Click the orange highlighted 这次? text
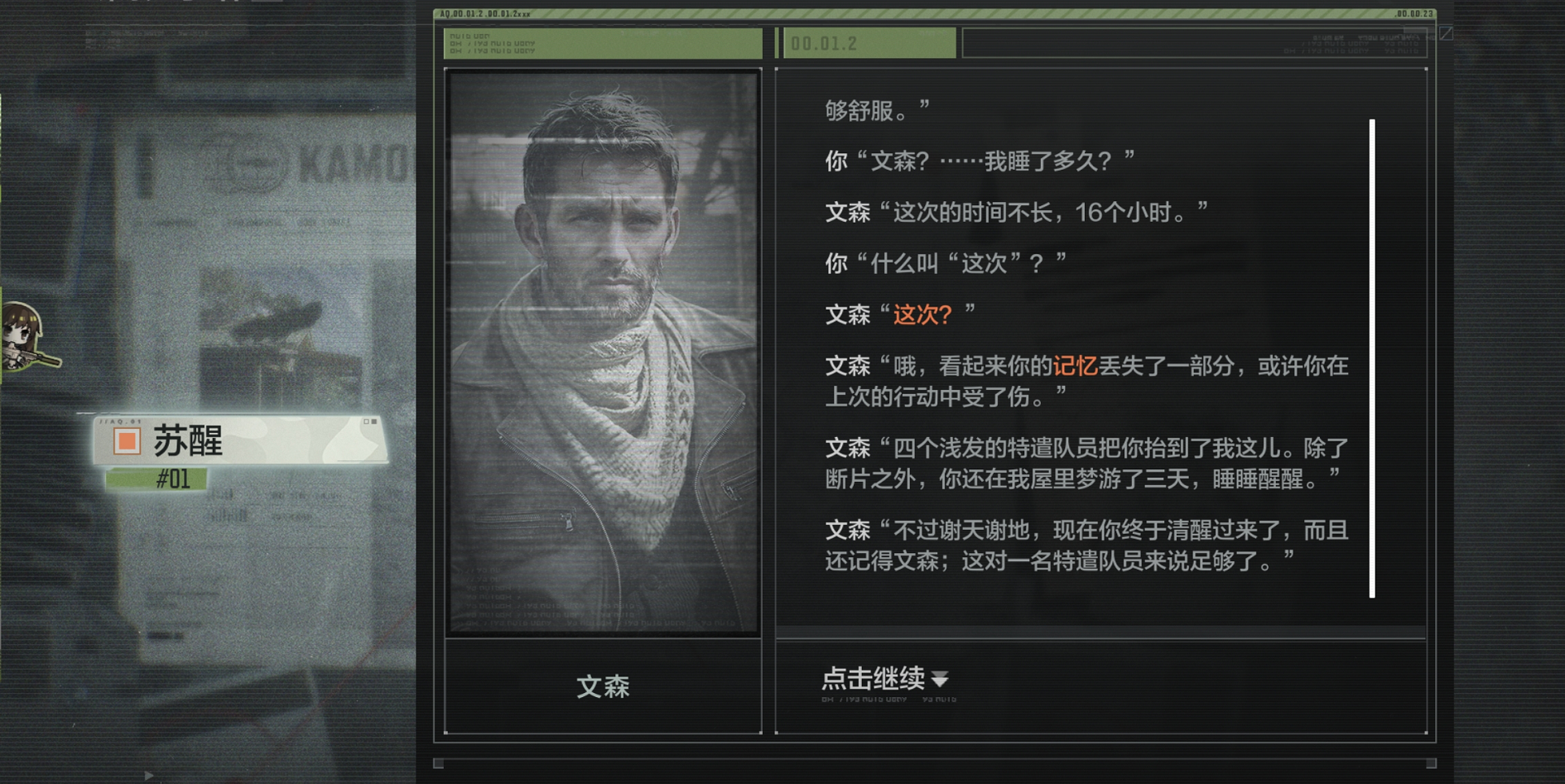Viewport: 1565px width, 784px height. pyautogui.click(x=923, y=315)
